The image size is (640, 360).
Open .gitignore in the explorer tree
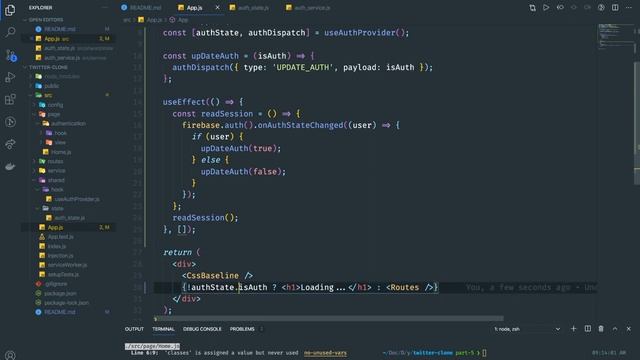pos(56,284)
